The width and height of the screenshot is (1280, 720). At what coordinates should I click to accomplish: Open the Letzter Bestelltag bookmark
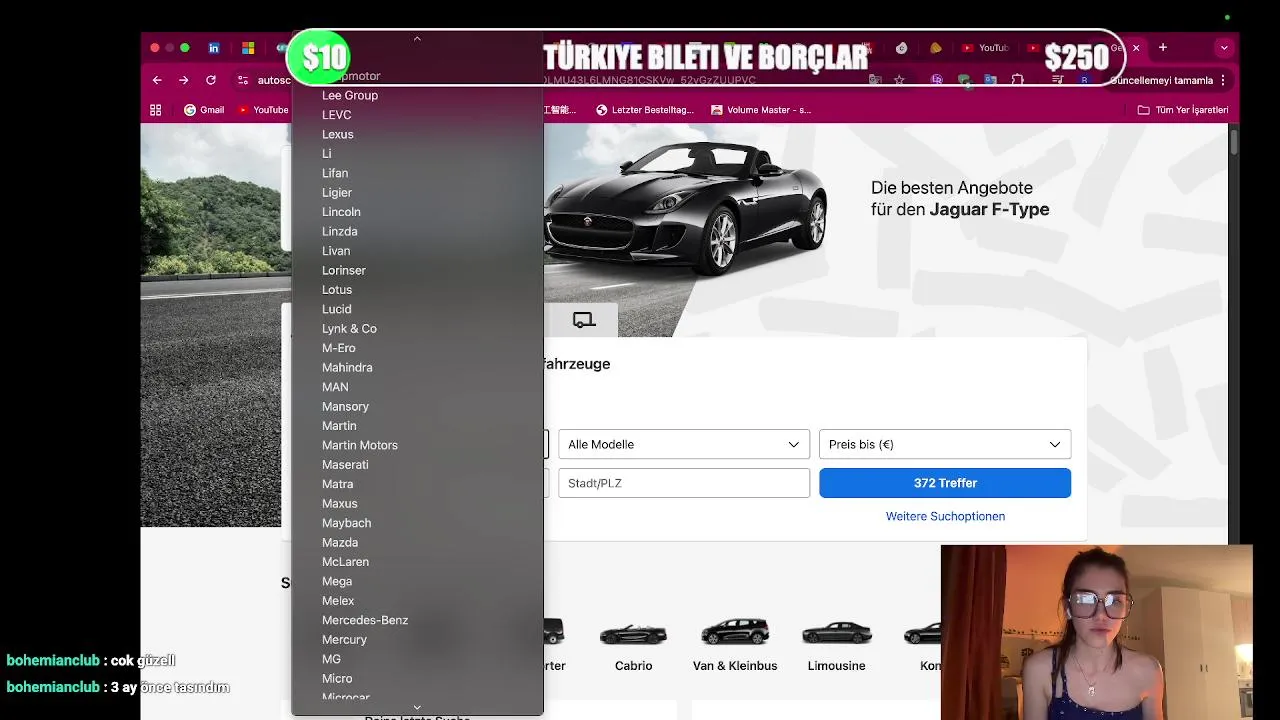[644, 110]
